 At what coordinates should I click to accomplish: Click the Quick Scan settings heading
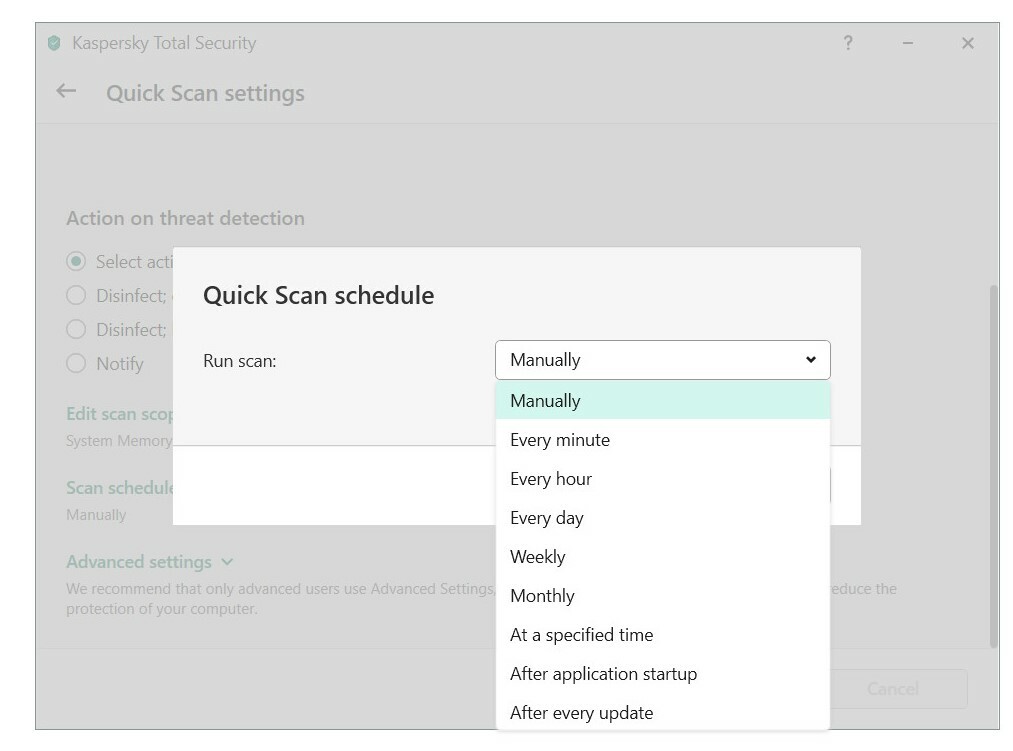point(205,93)
